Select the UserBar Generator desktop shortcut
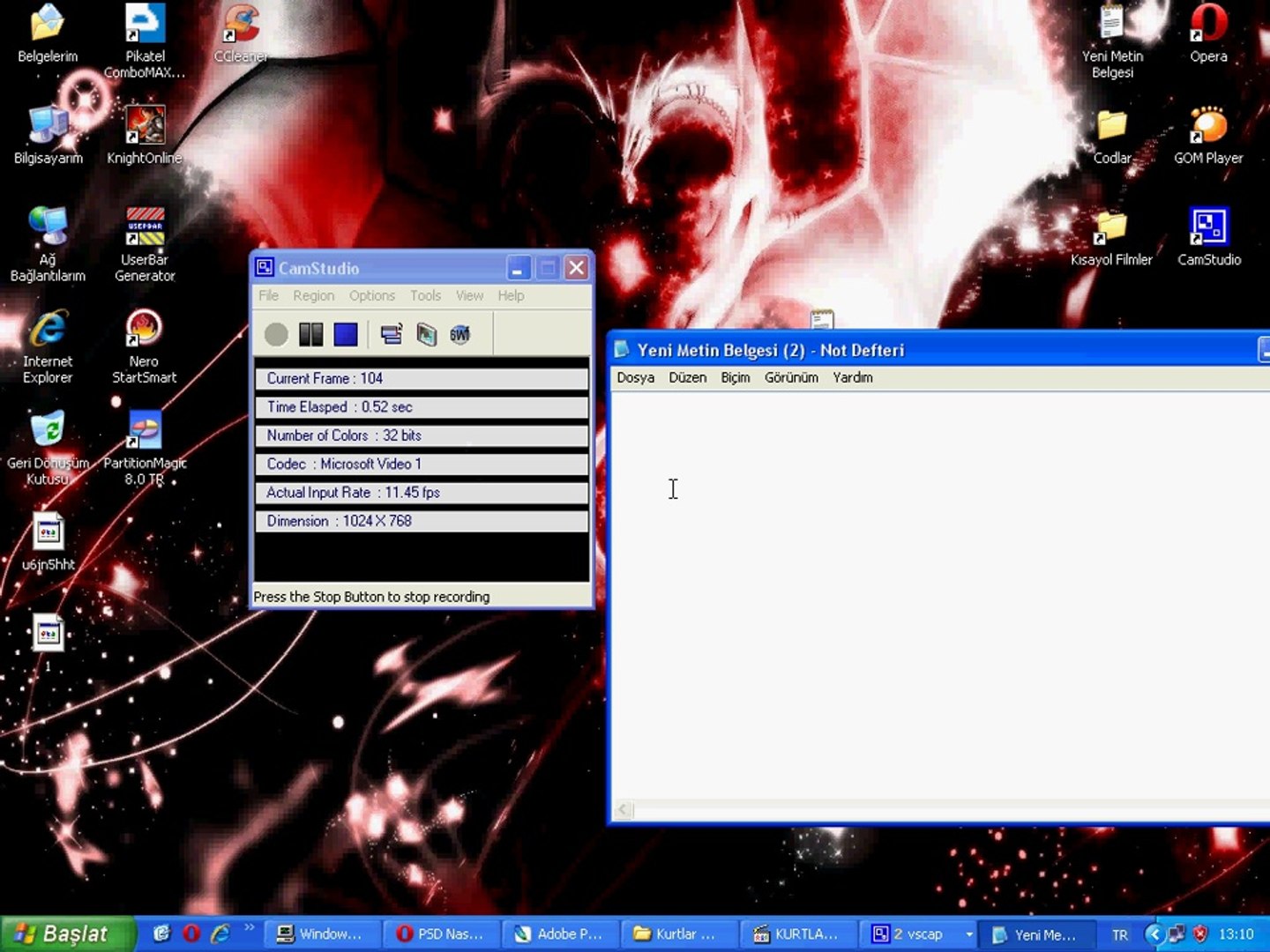The image size is (1270, 952). coord(145,243)
